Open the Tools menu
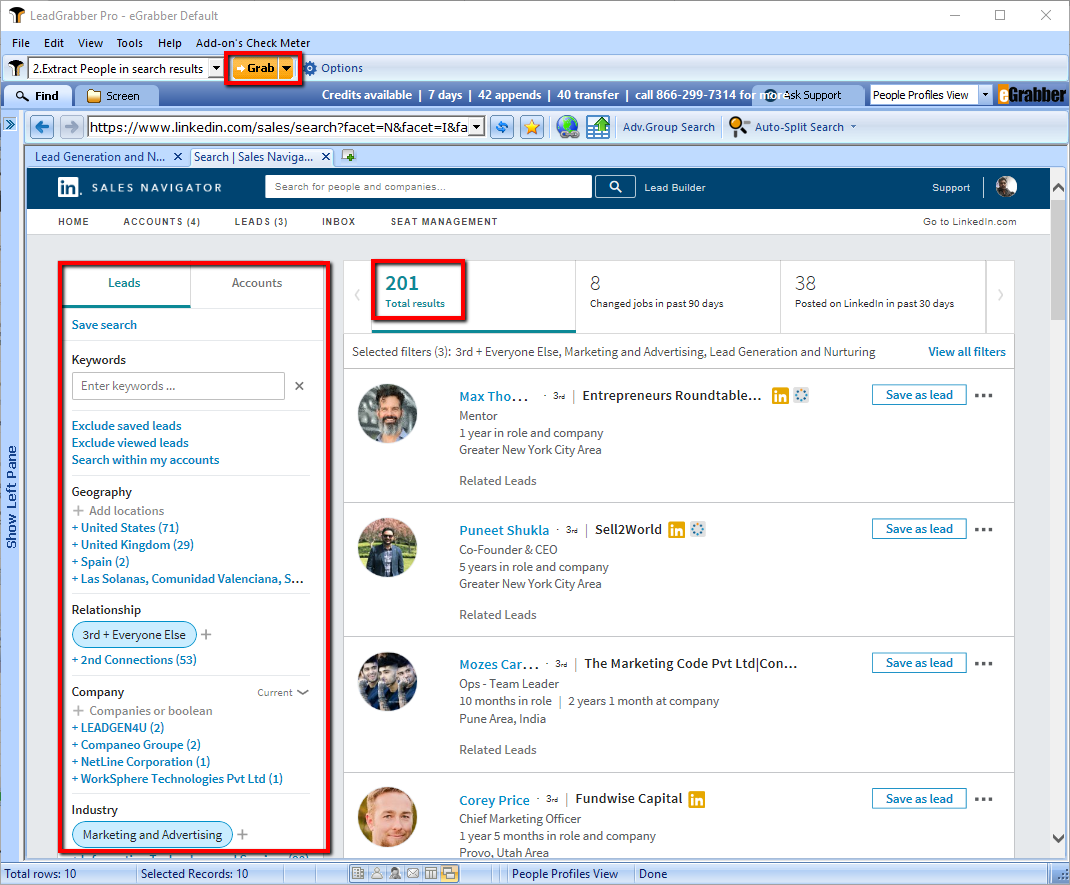This screenshot has height=885, width=1070. [x=130, y=43]
